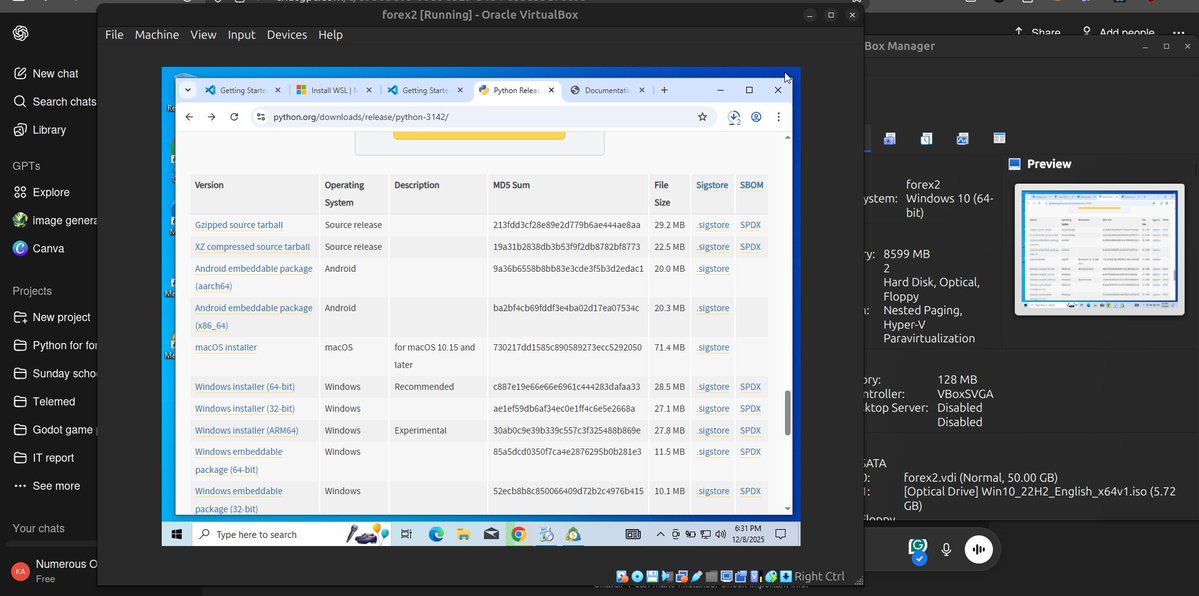Click the Grammarly icon in ChatGPT input

tap(918, 548)
